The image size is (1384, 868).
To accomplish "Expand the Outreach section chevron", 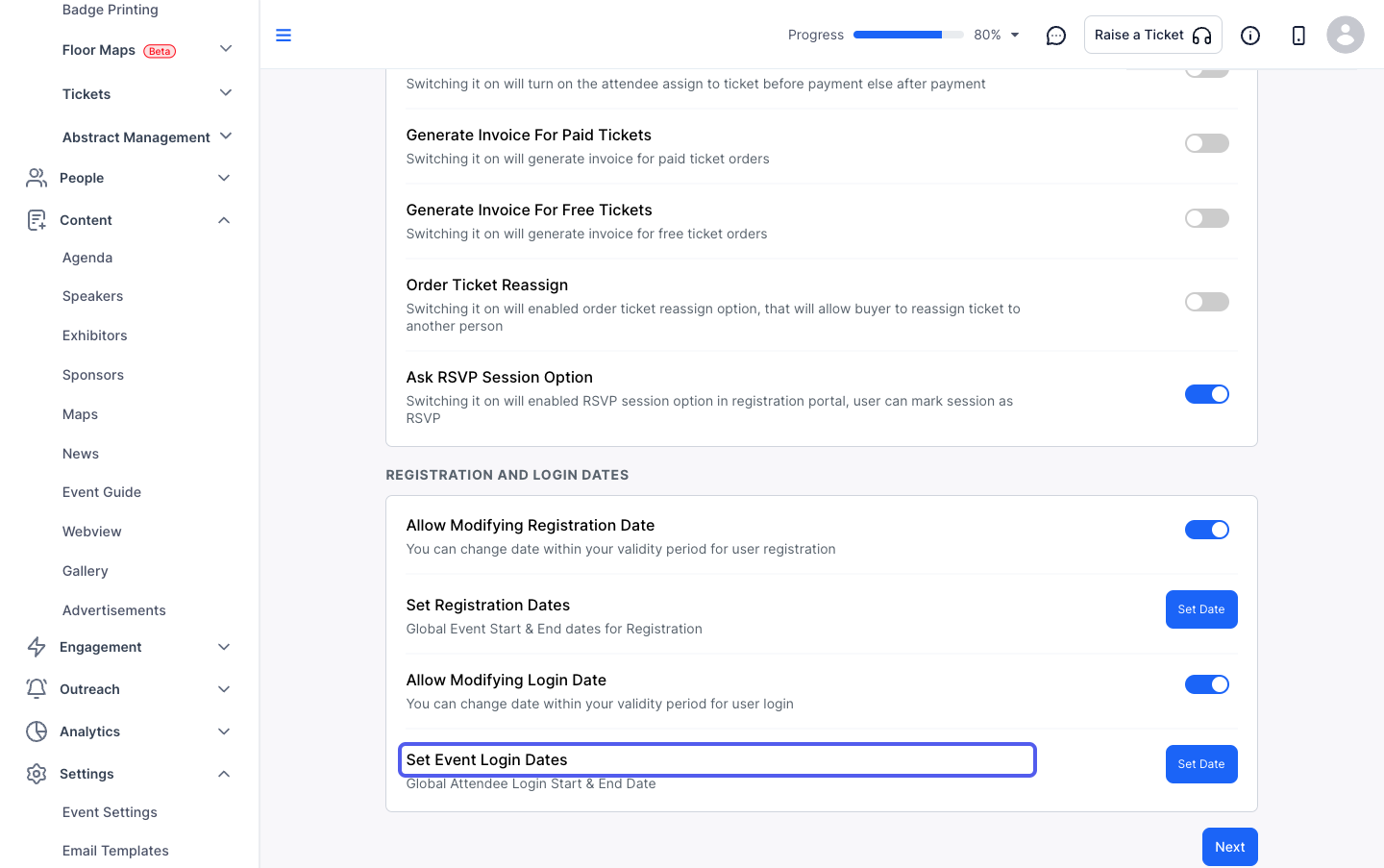I will [x=224, y=689].
